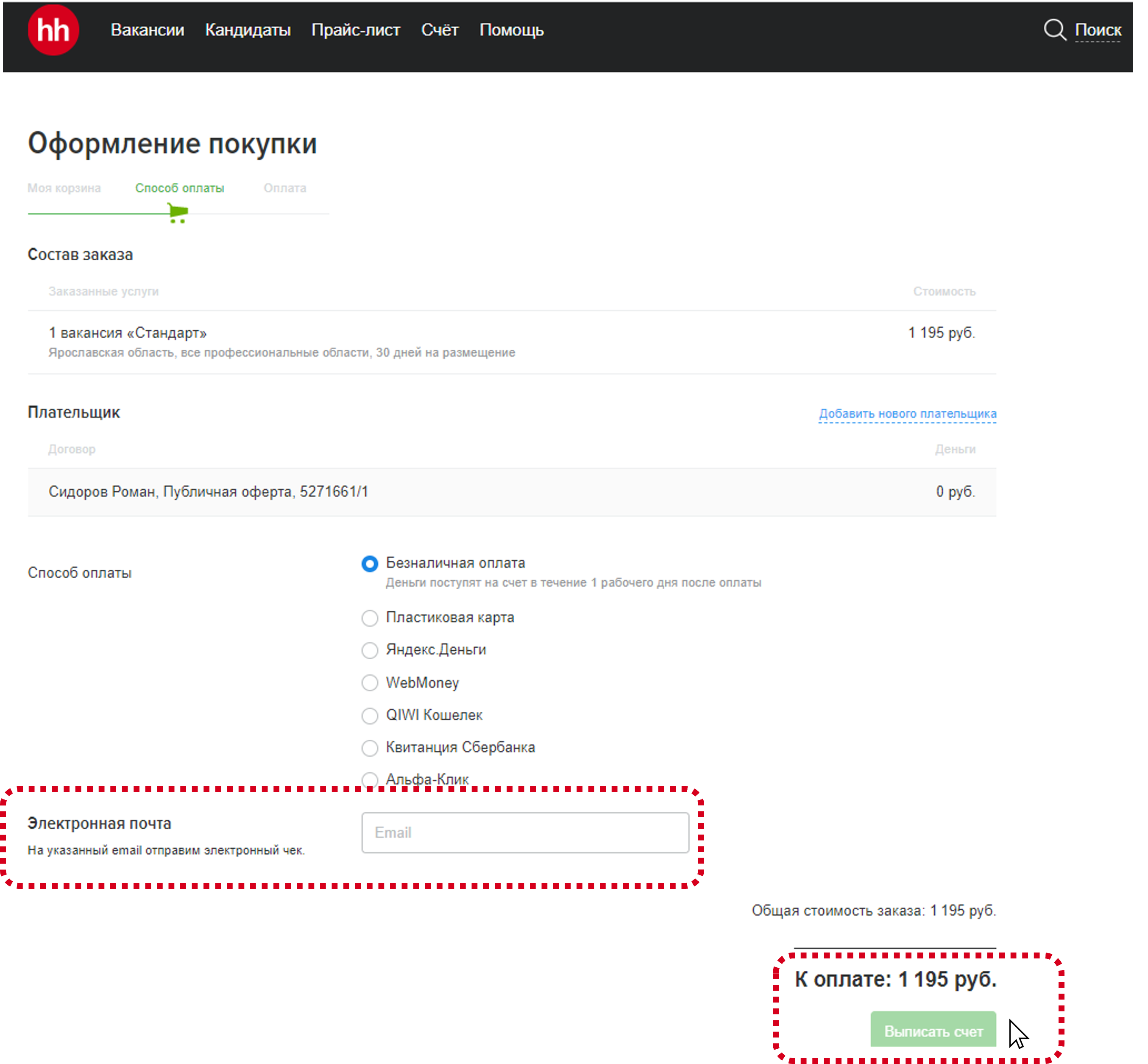The width and height of the screenshot is (1148, 1064).
Task: Click the Договор column header
Action: 72,449
